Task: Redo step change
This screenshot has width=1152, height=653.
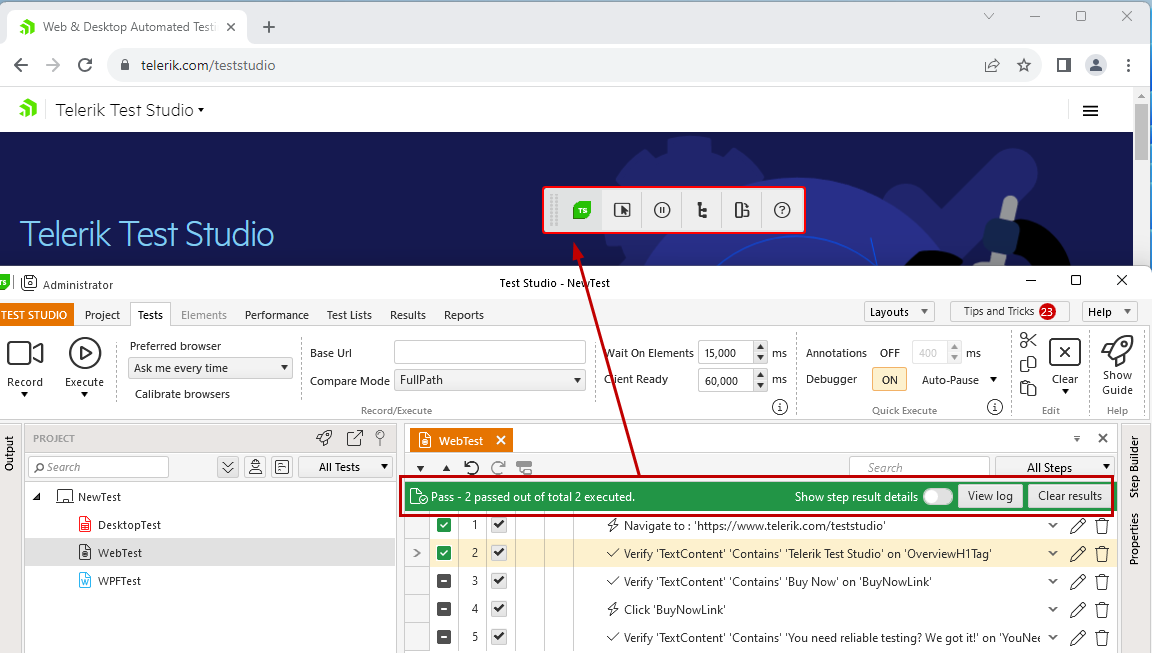Action: coord(497,468)
